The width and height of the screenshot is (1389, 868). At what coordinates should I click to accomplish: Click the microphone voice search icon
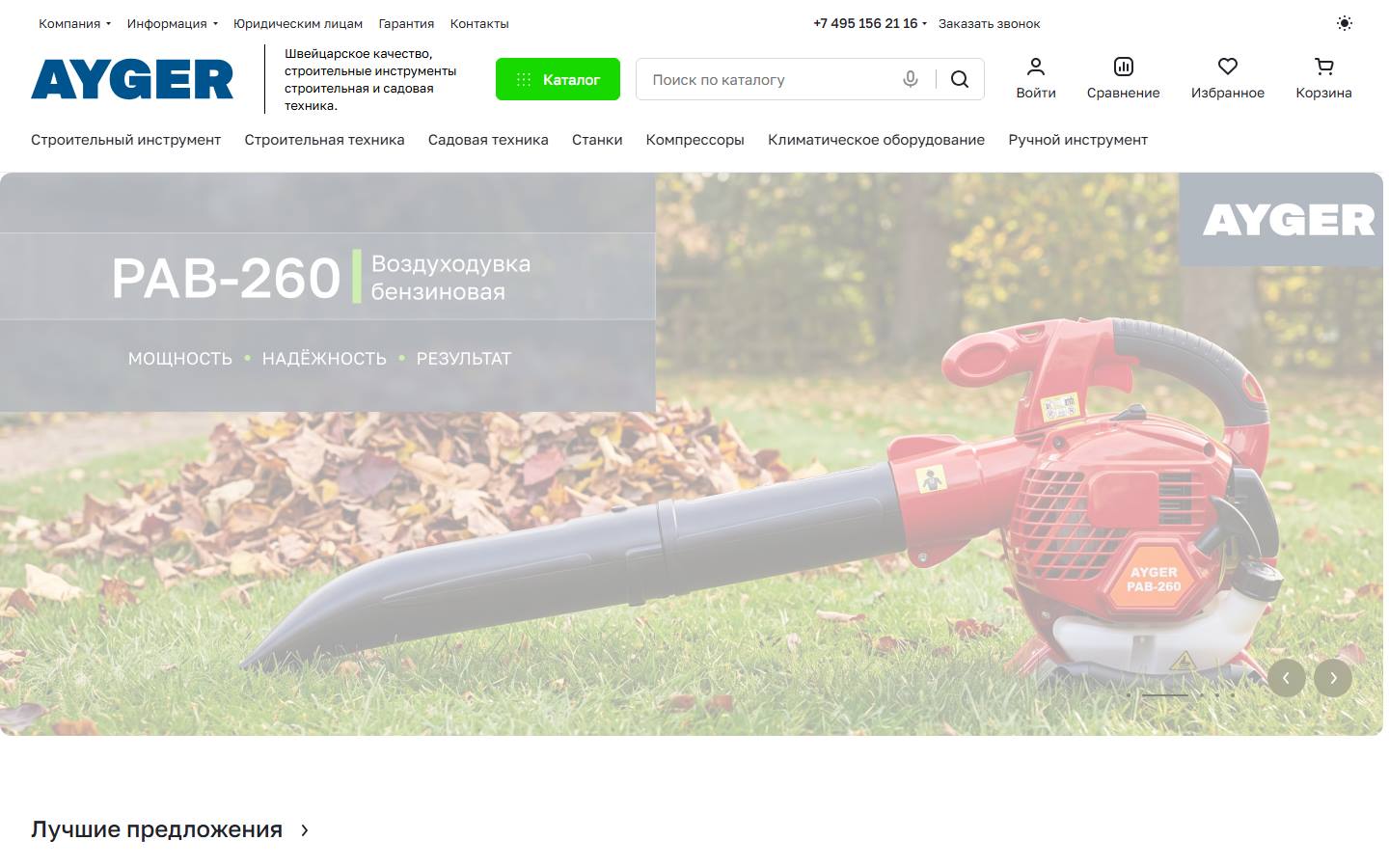[910, 79]
